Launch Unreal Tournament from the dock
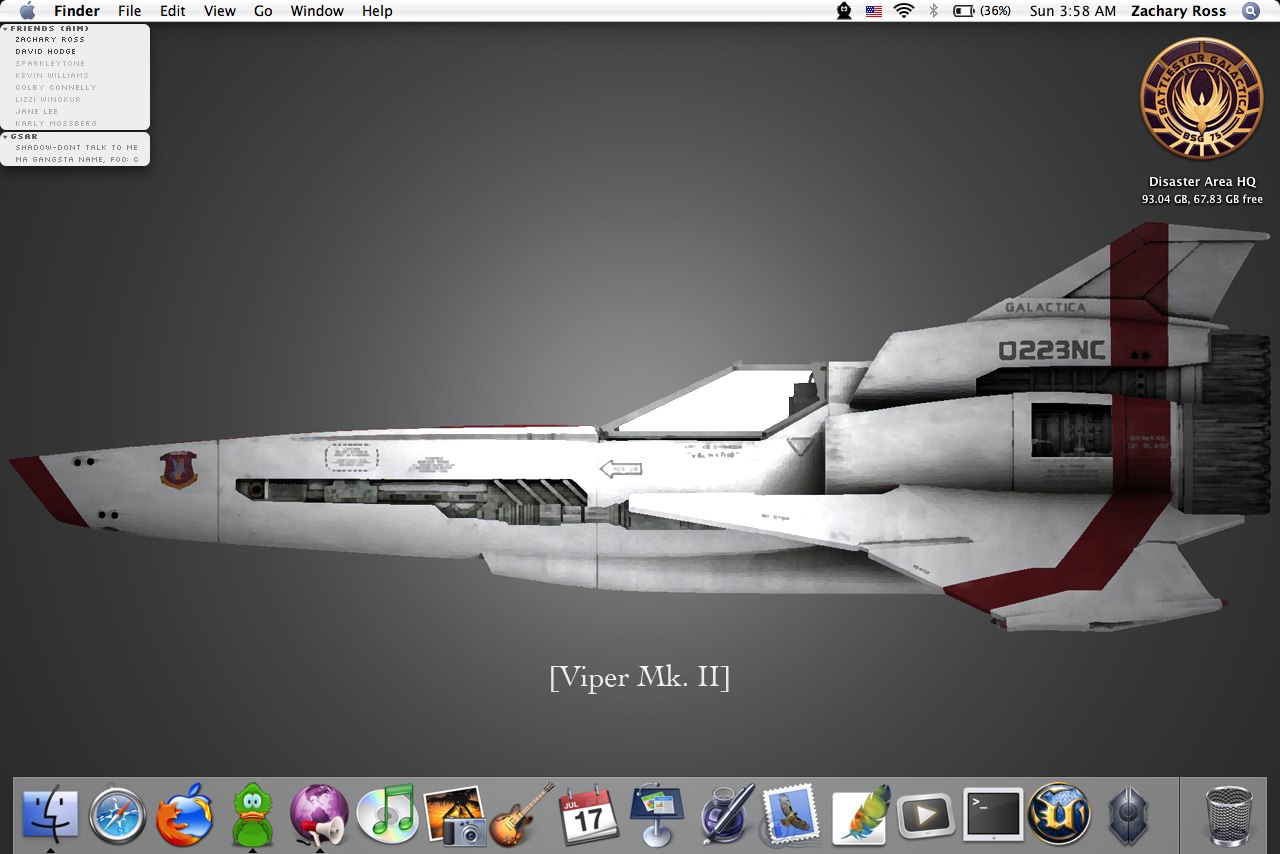Screen dimensions: 1280x854 pos(1059,814)
